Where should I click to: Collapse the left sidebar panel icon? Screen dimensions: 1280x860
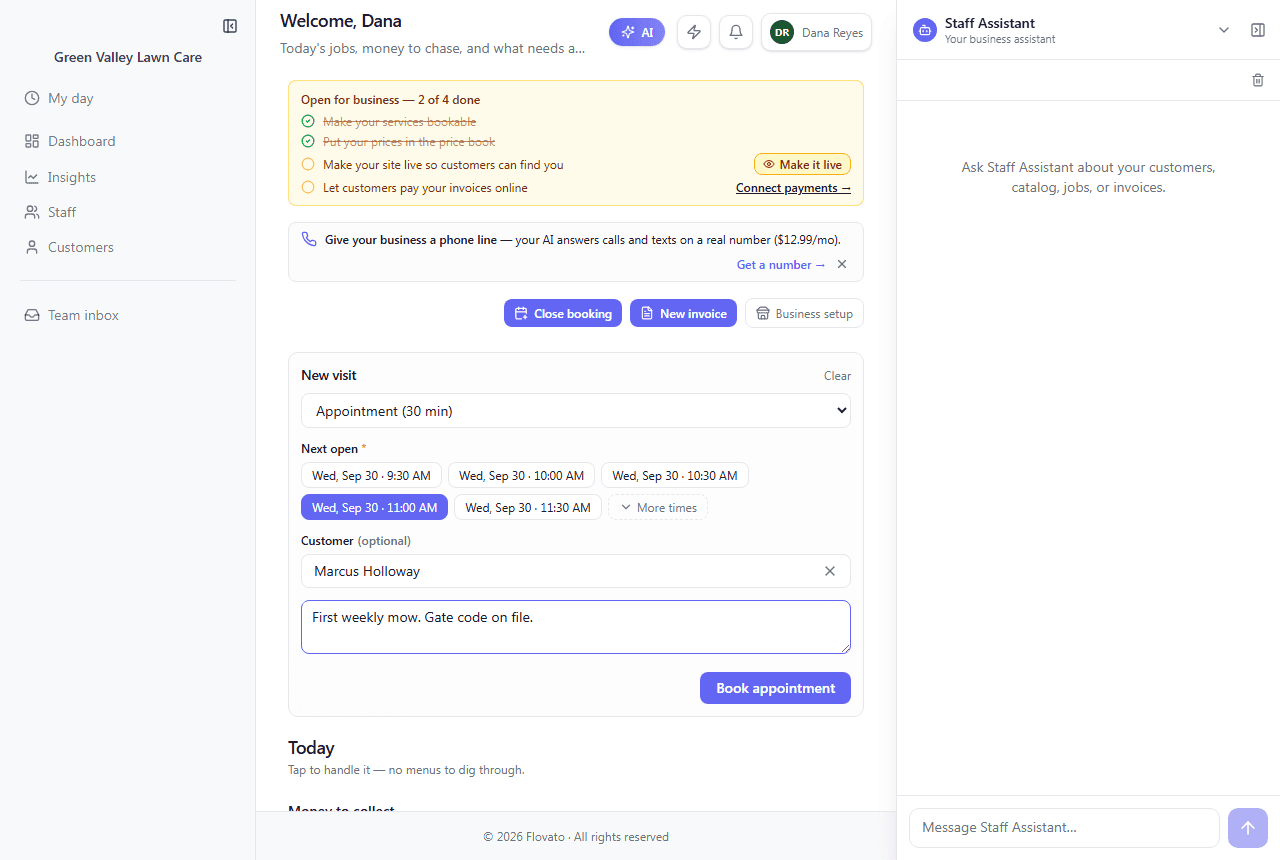click(230, 26)
